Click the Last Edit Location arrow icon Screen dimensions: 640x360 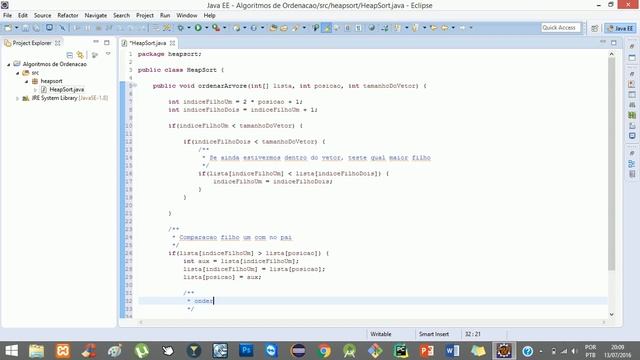click(433, 28)
